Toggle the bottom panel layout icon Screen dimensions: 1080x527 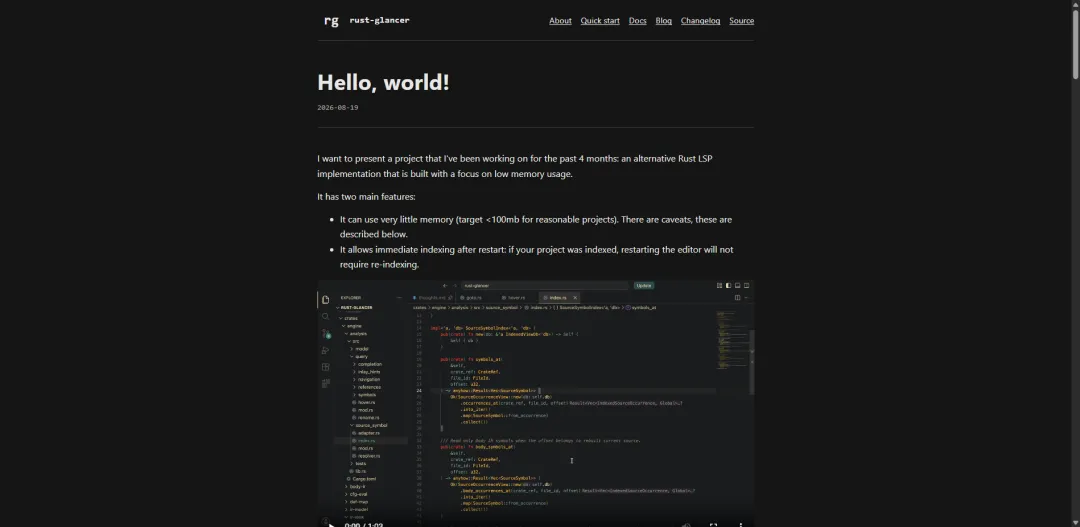pos(738,285)
